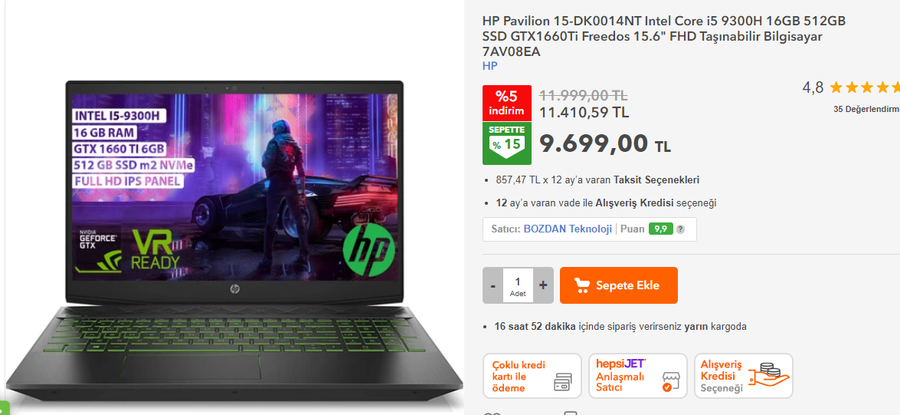This screenshot has height=415, width=900.
Task: Open seller BOZDAN Teknoloji link
Action: tap(568, 229)
